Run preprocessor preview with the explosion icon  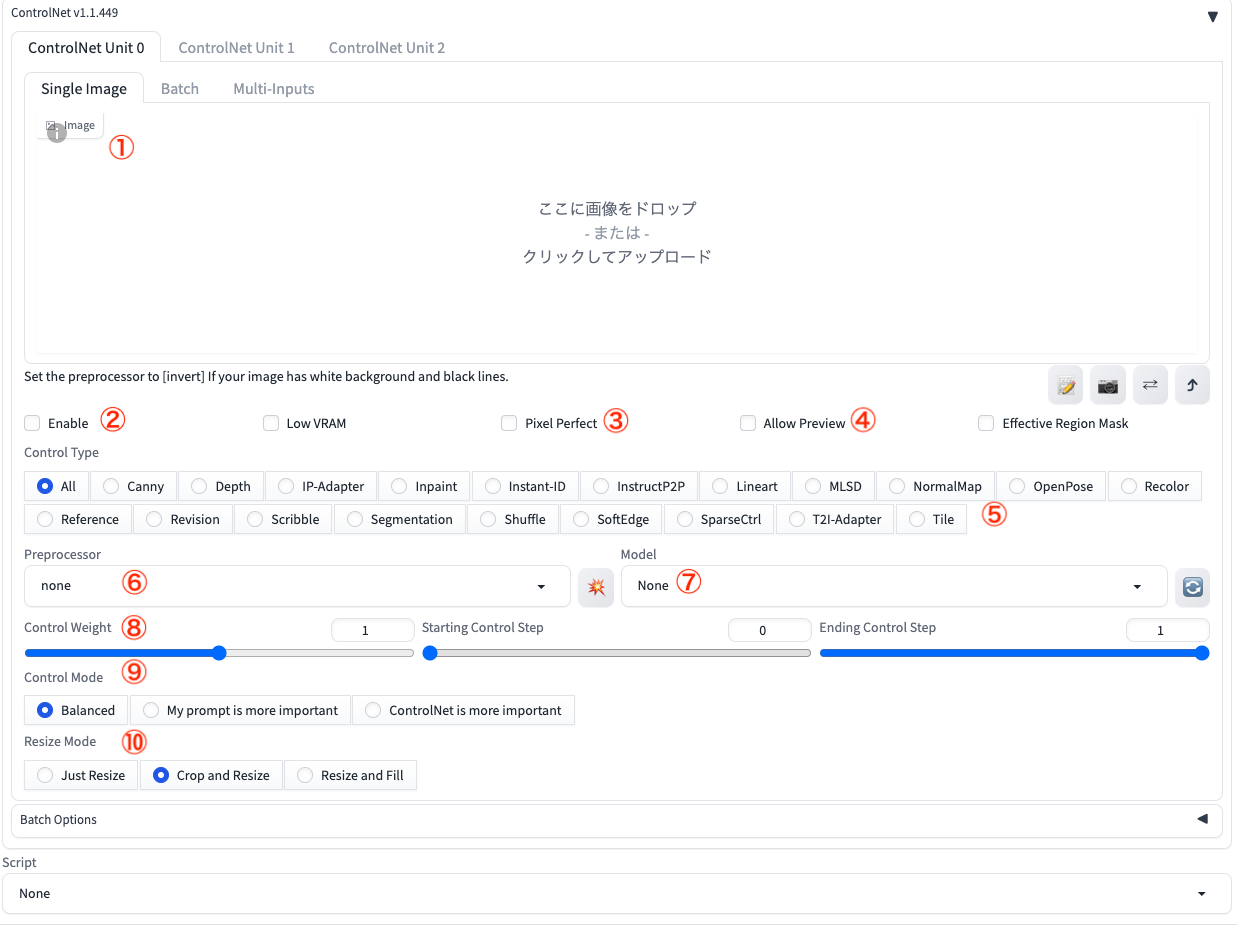coord(596,586)
